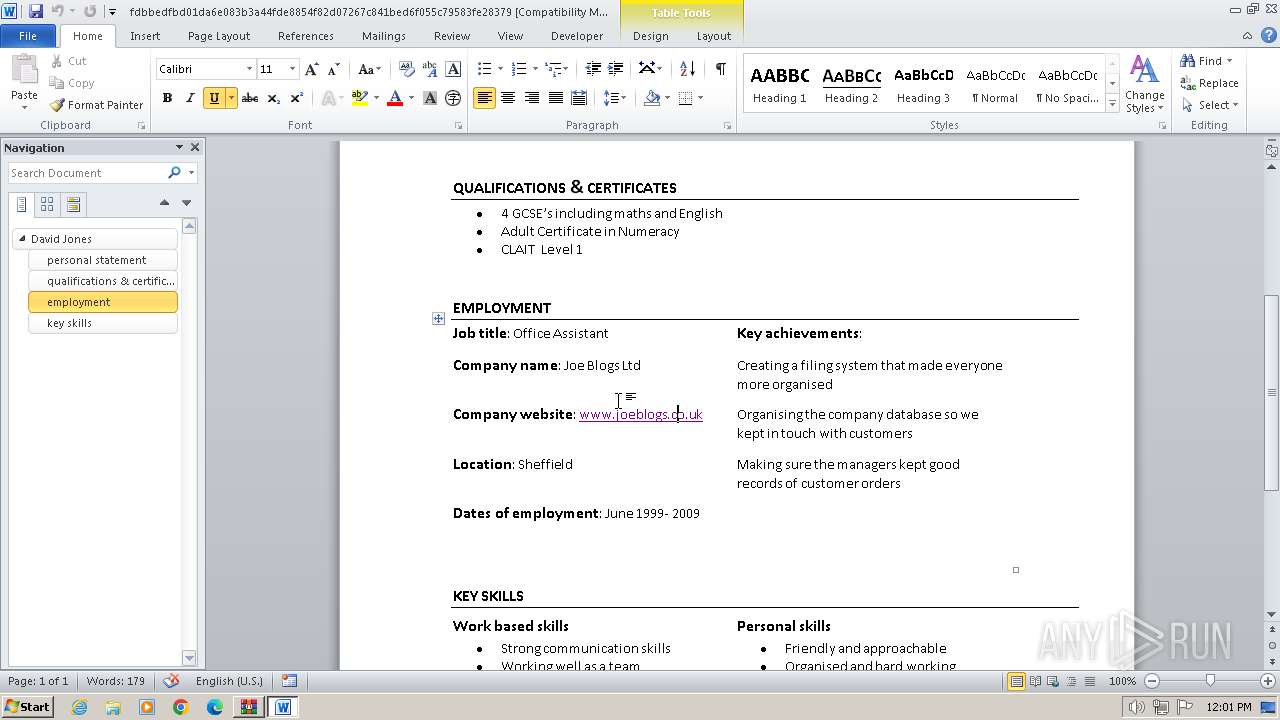The width and height of the screenshot is (1280, 720).
Task: Click Change Styles button
Action: (1145, 85)
